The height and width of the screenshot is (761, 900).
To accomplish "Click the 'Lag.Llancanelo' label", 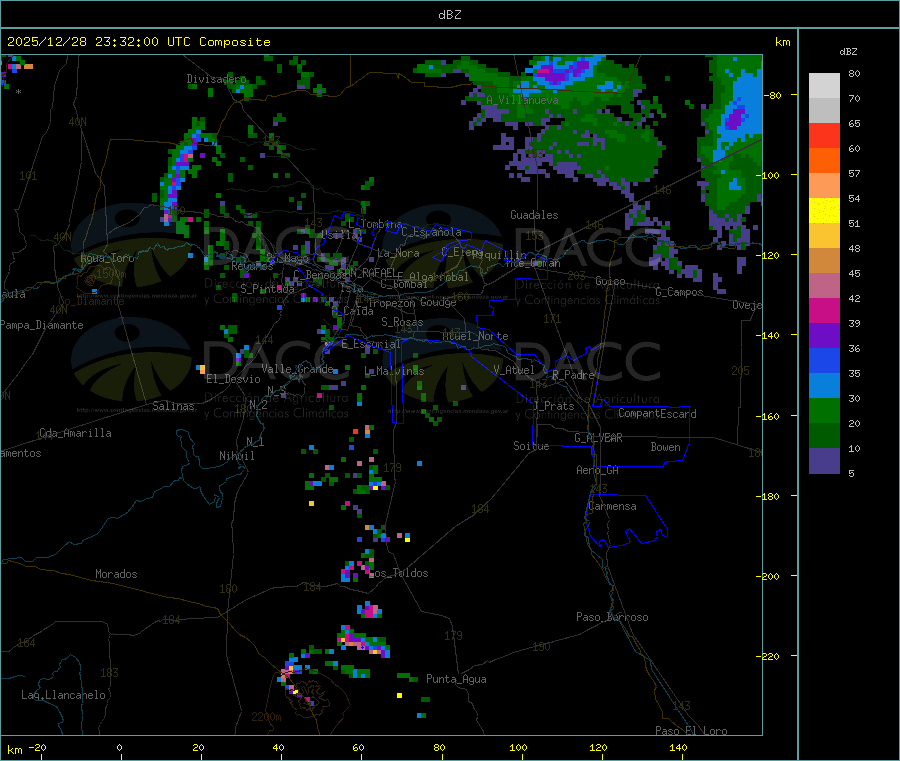I will 64,695.
